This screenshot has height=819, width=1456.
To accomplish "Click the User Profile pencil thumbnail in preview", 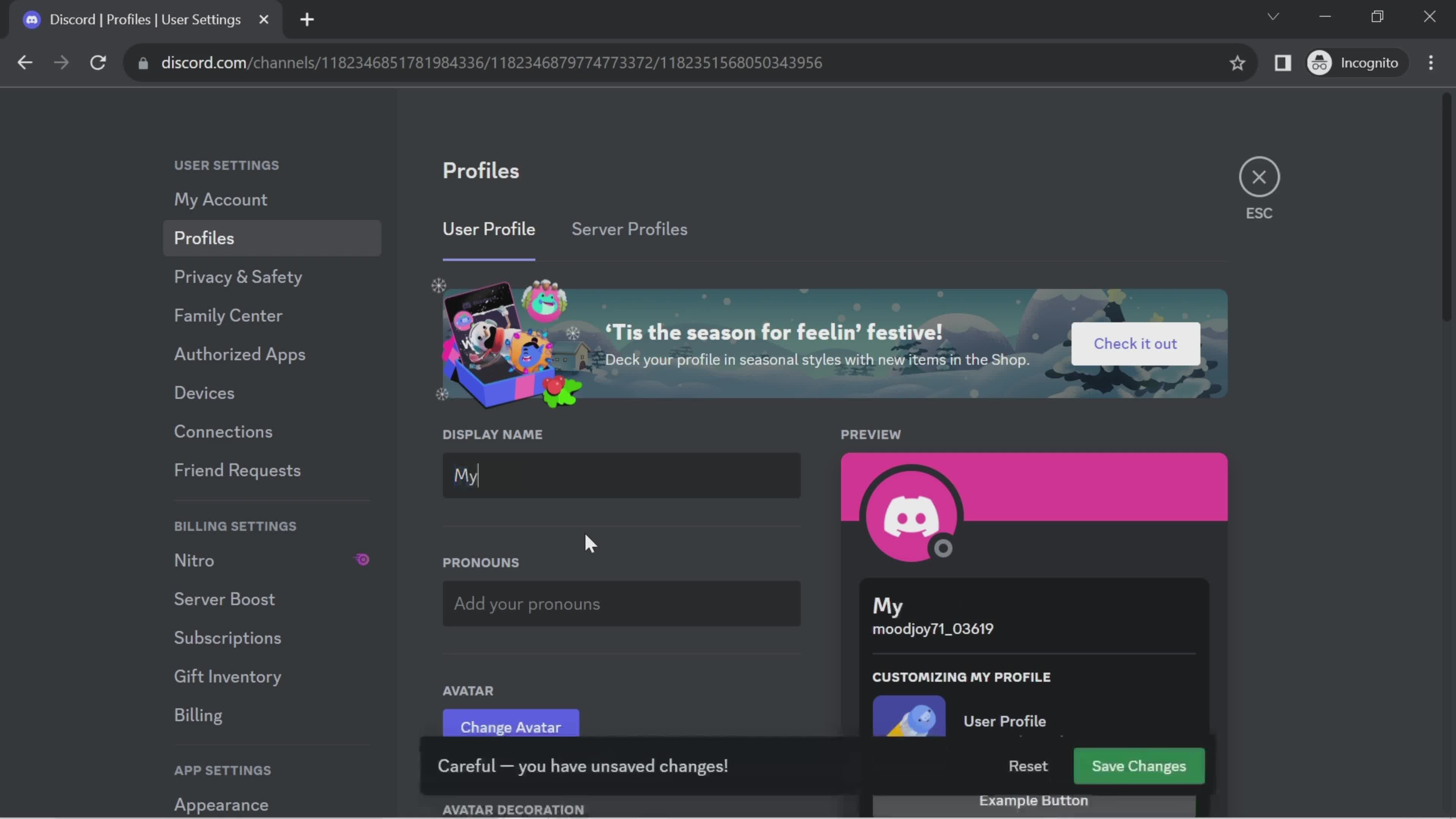I will coord(909,717).
